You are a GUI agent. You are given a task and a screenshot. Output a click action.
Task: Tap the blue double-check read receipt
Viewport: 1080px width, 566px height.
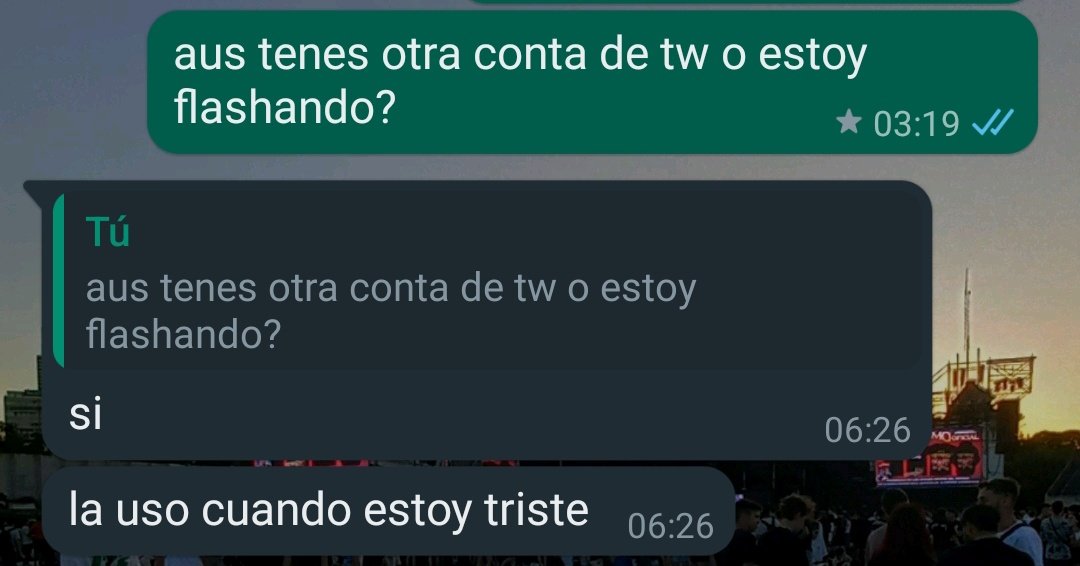(x=992, y=123)
